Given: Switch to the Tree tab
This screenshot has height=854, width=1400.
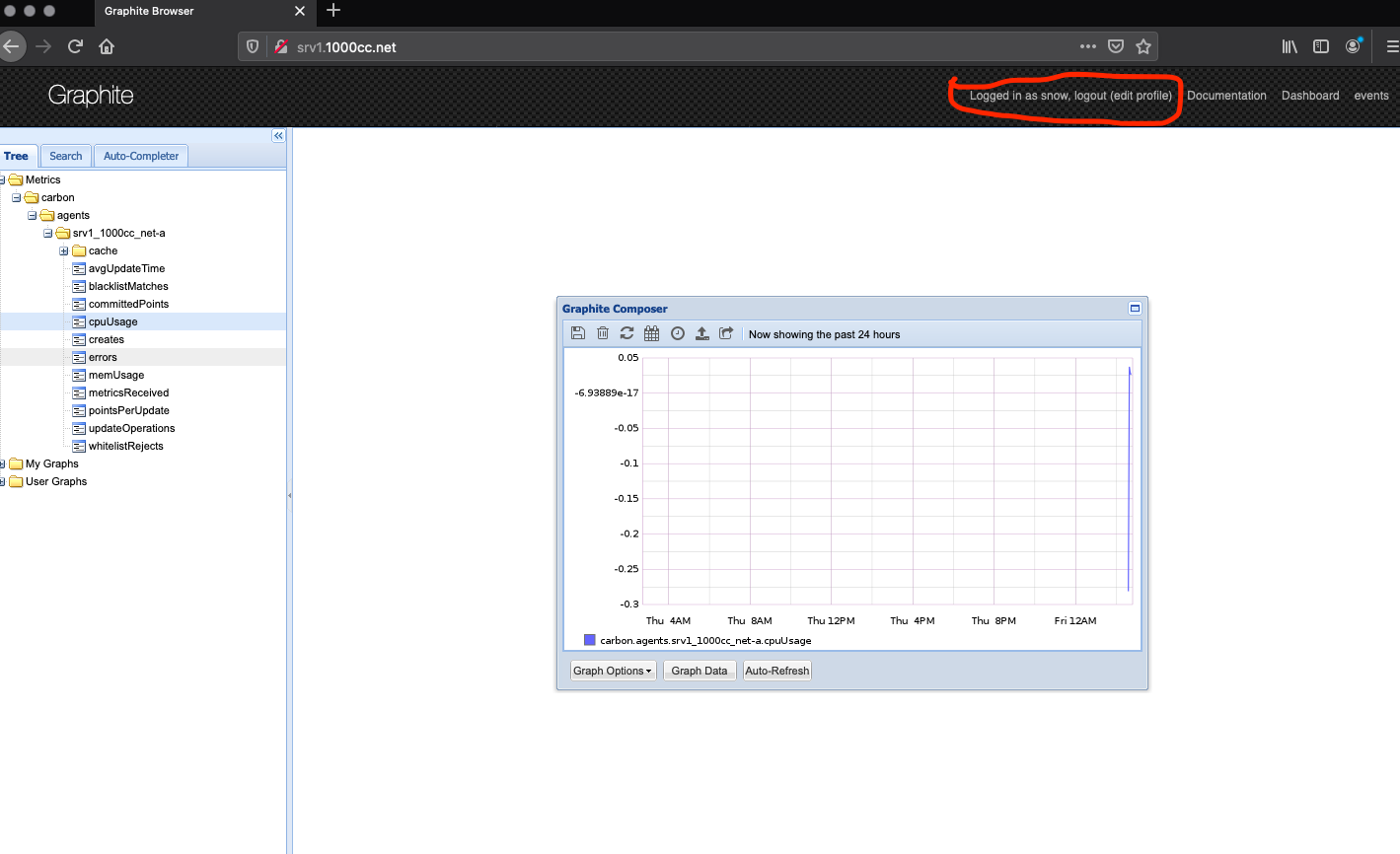Looking at the screenshot, I should pyautogui.click(x=17, y=156).
